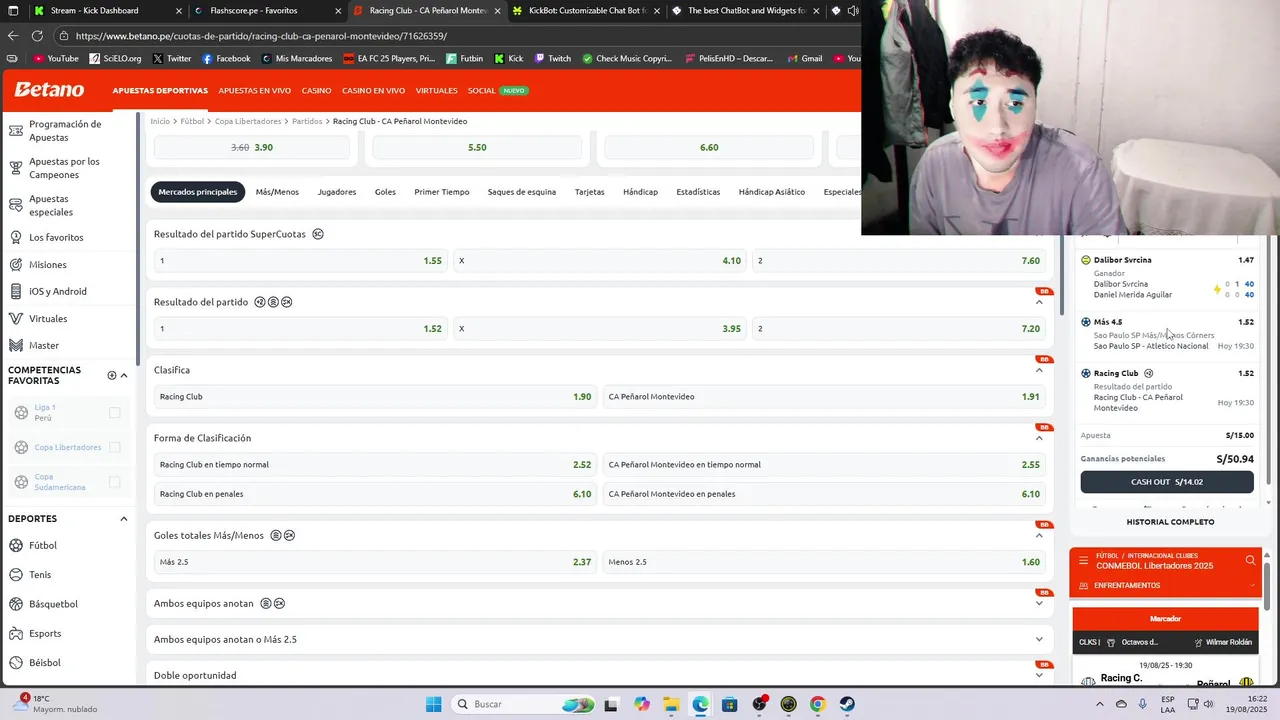Click the Betano logo
1280x720 pixels.
click(49, 90)
